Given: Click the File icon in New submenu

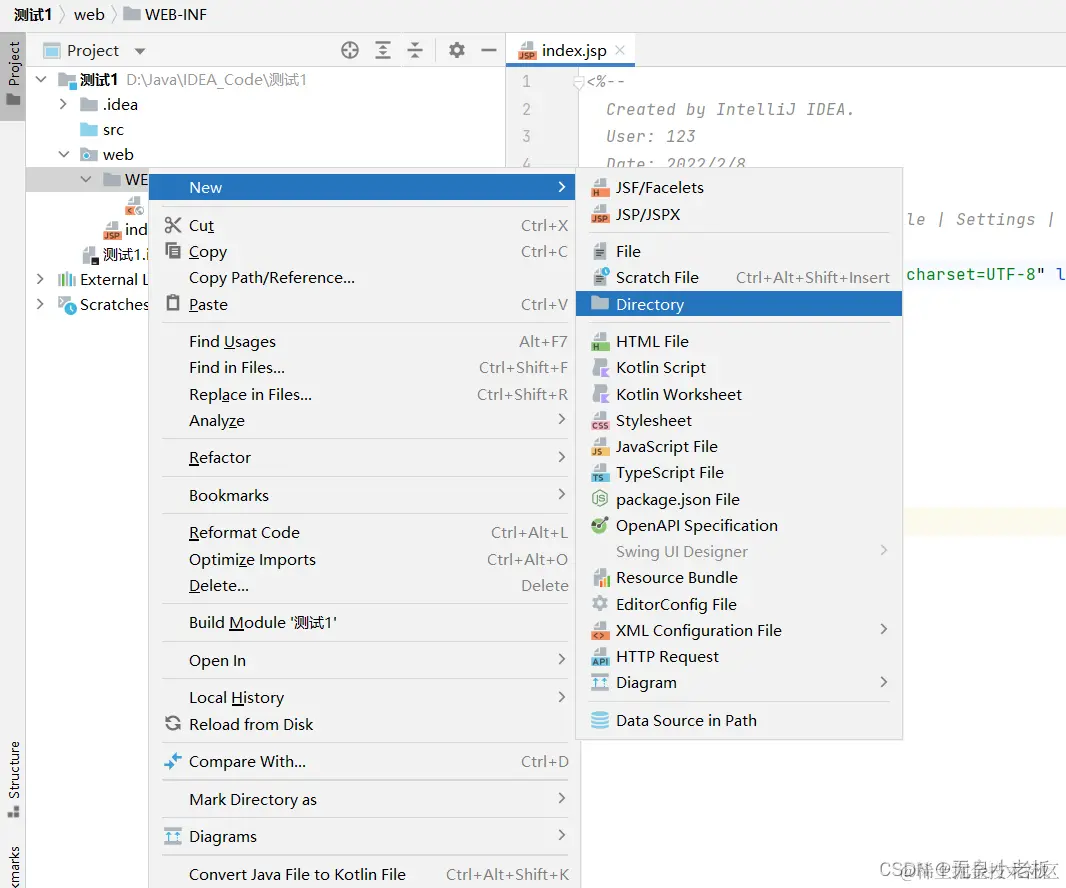Looking at the screenshot, I should (x=600, y=252).
